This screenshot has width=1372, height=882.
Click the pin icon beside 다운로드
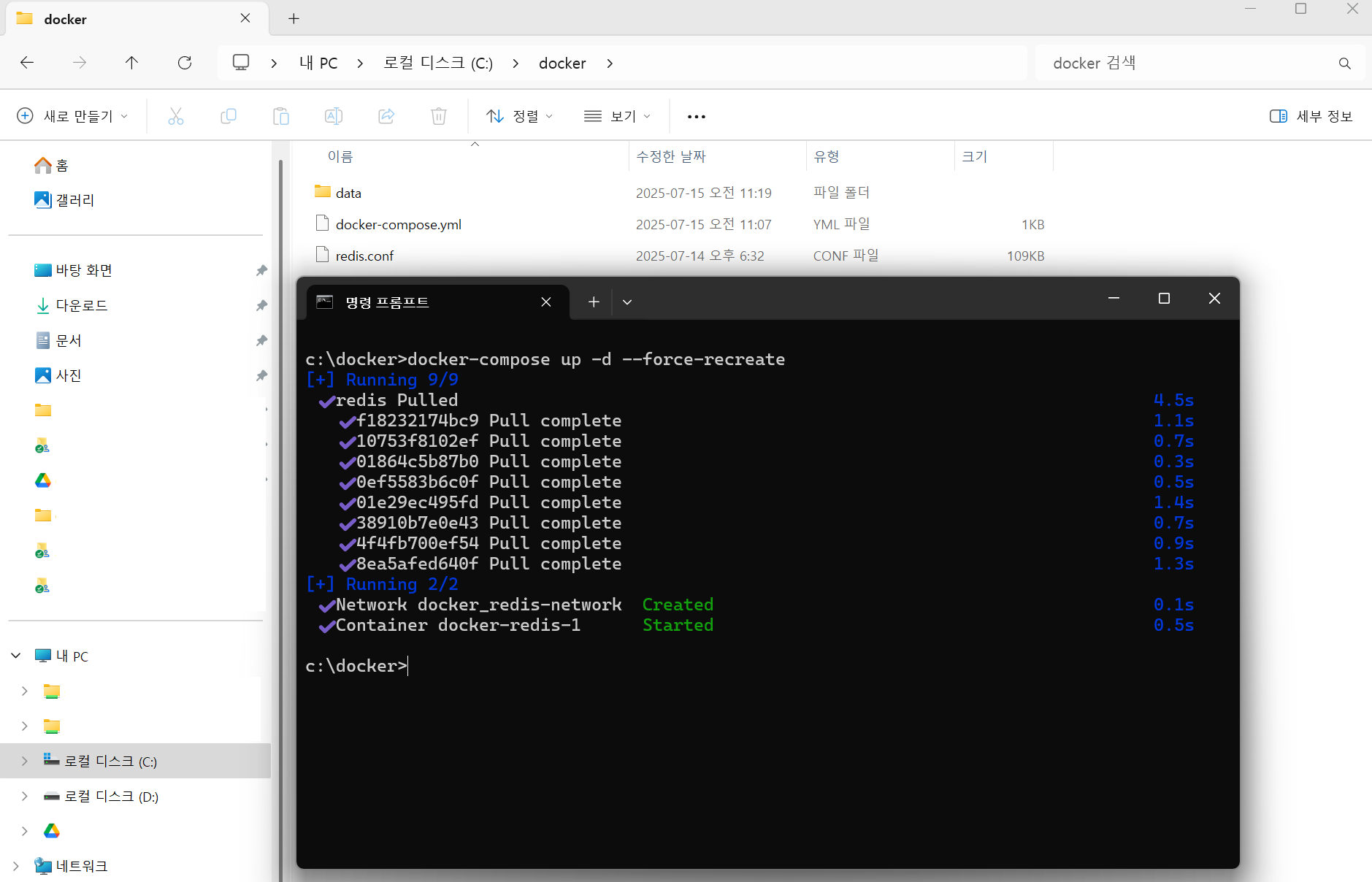(x=261, y=305)
